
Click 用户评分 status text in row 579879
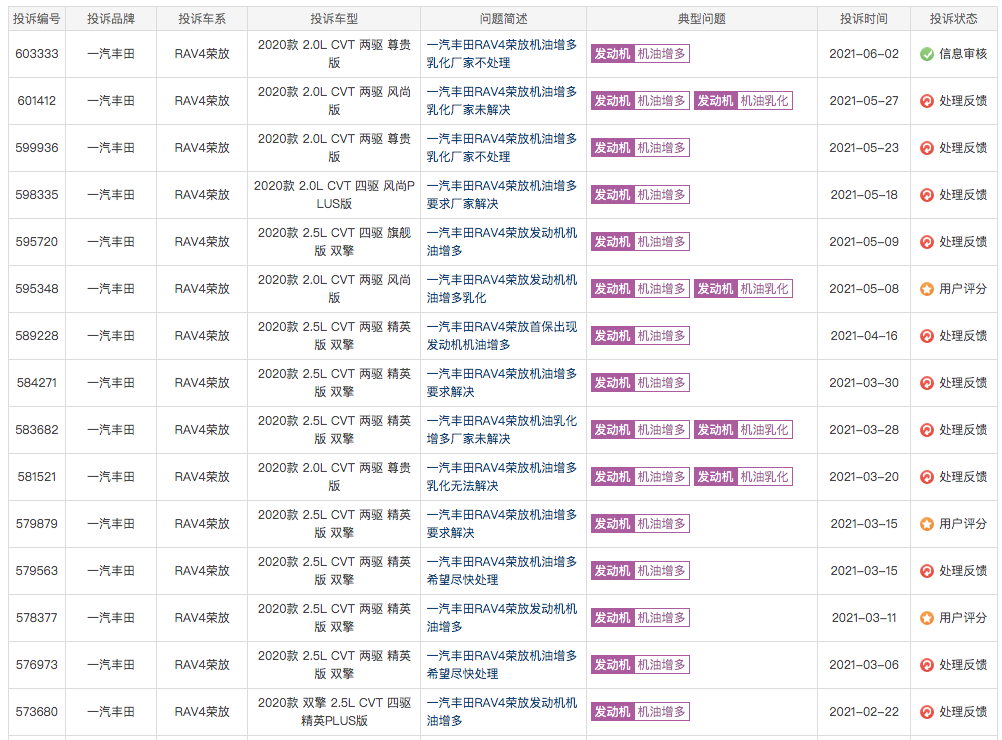click(x=963, y=524)
